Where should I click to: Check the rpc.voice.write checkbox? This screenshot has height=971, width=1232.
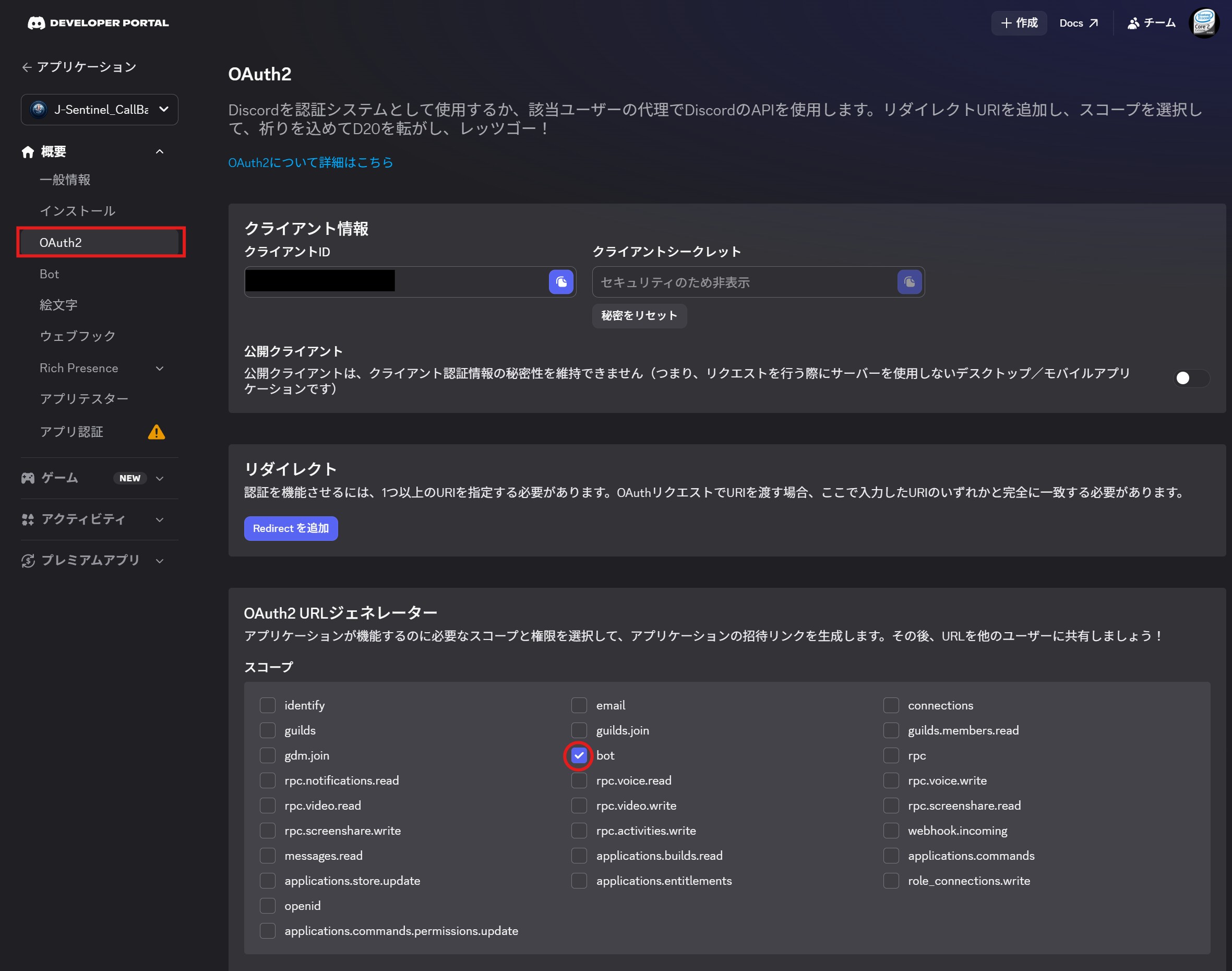(890, 780)
